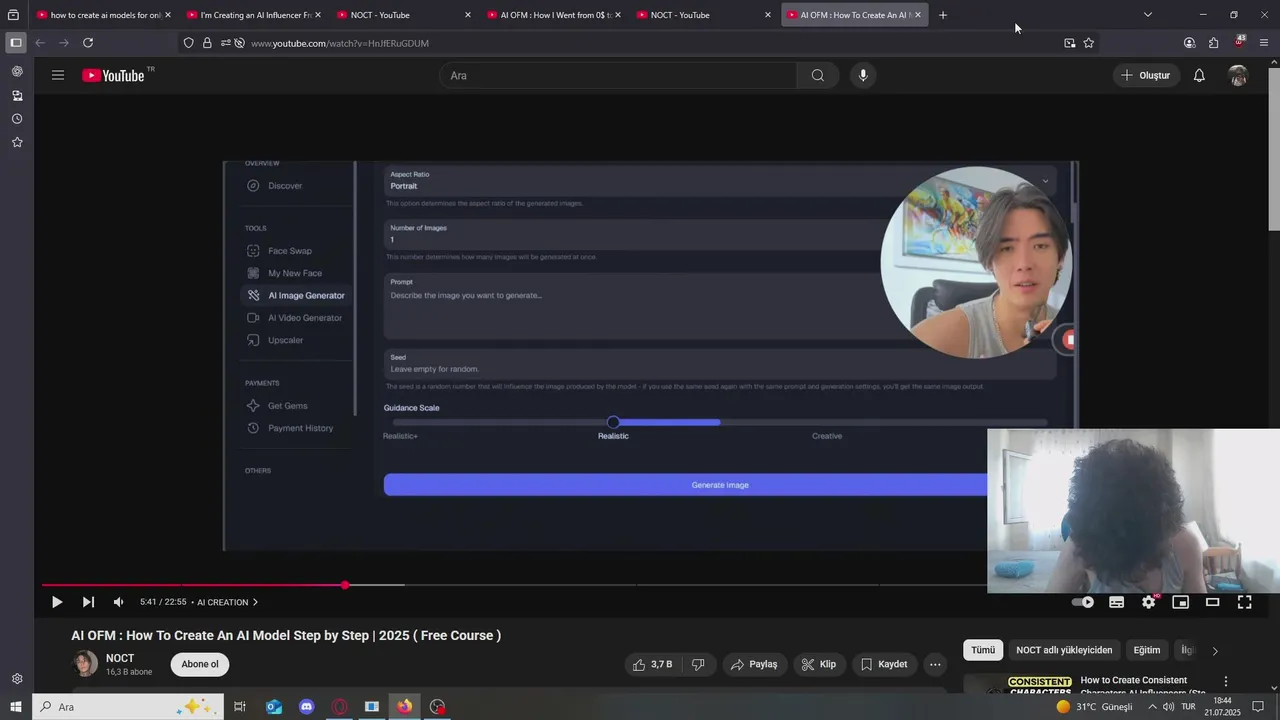The image size is (1280, 720).
Task: Toggle the browser sidebar panel
Action: tap(15, 43)
